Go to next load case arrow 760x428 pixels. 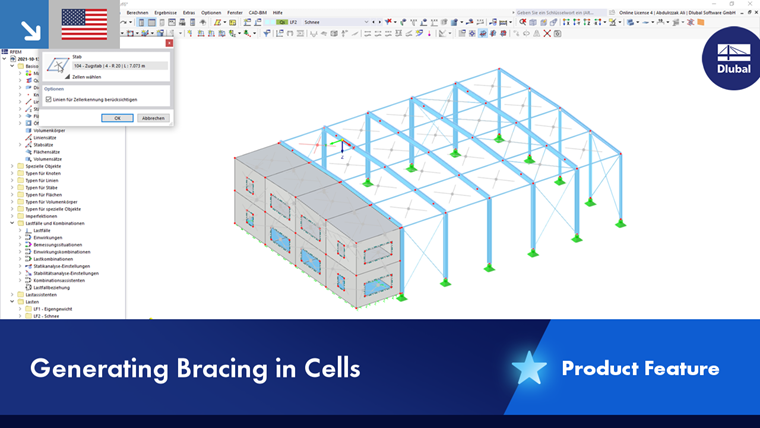click(380, 22)
